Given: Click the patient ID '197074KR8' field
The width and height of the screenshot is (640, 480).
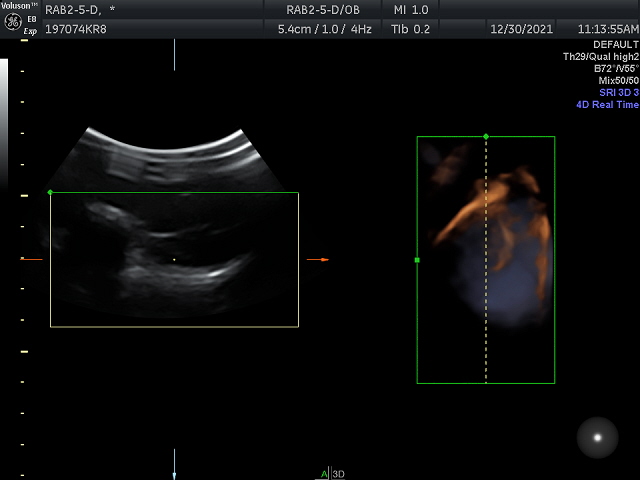Looking at the screenshot, I should (76, 29).
